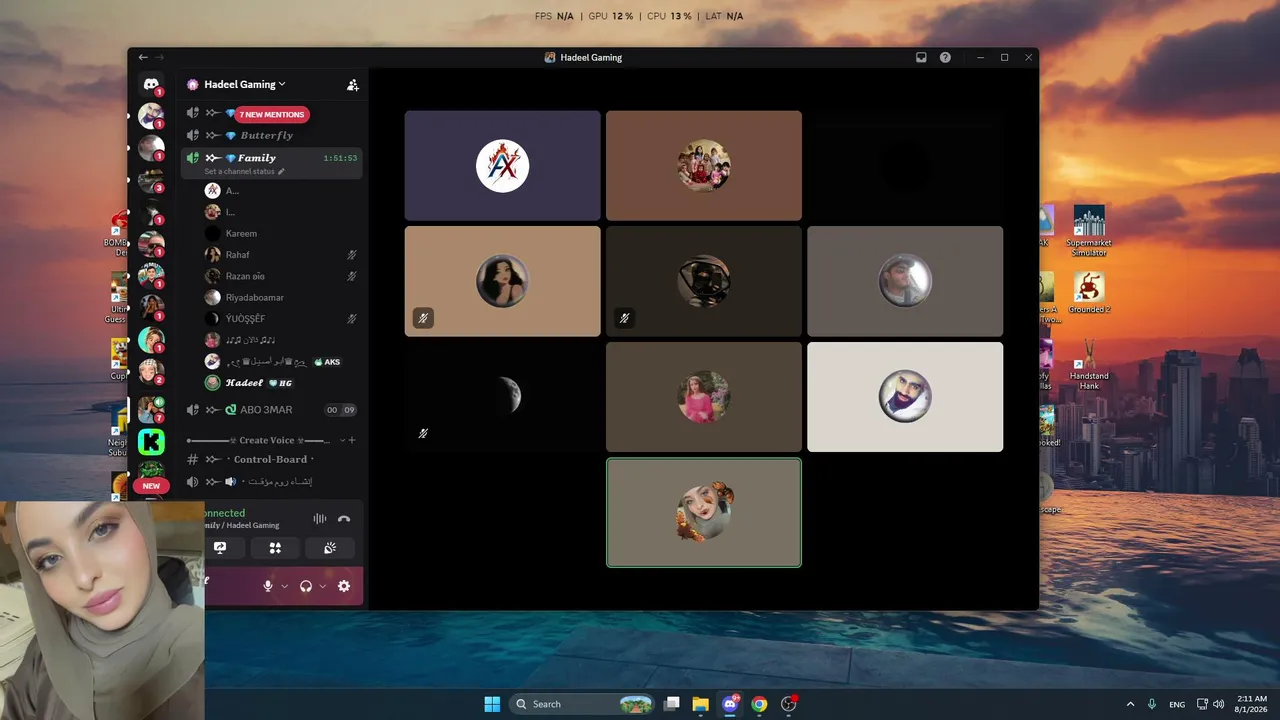Open the Control-Board text channel
1280x720 pixels.
pos(271,459)
